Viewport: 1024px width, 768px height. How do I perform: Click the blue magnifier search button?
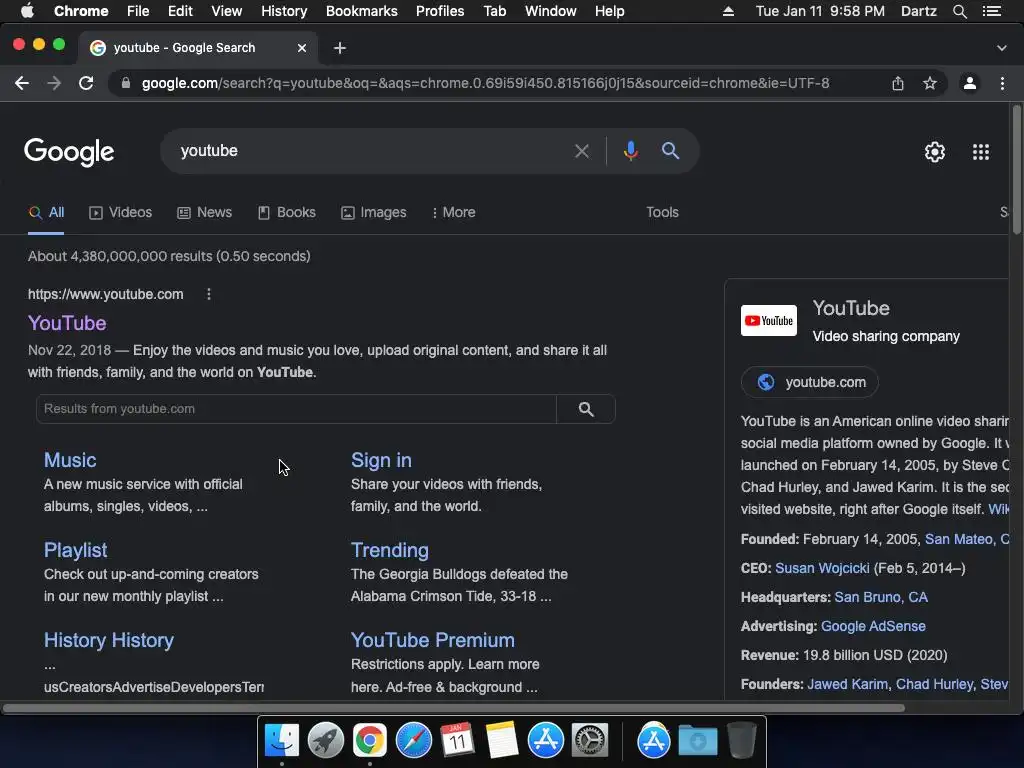(x=670, y=151)
